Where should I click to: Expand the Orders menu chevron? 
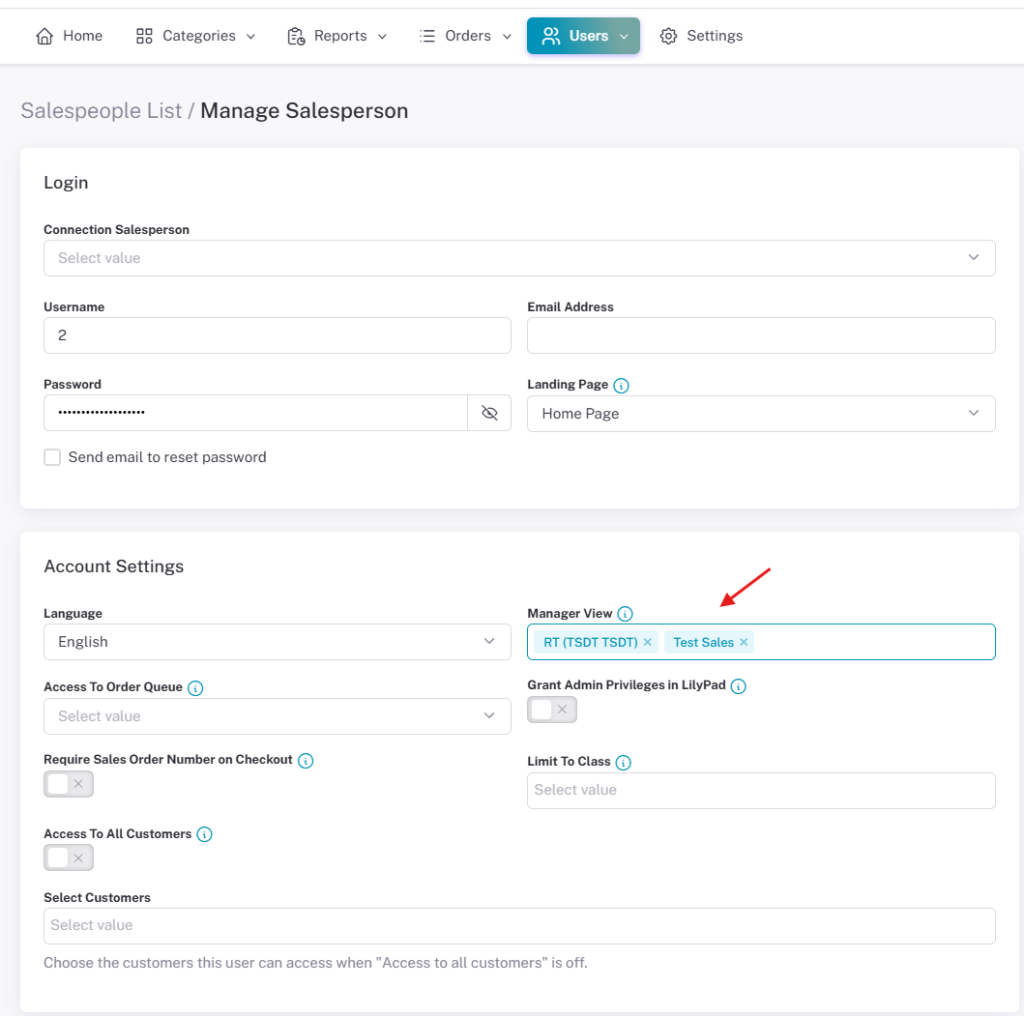tap(507, 37)
